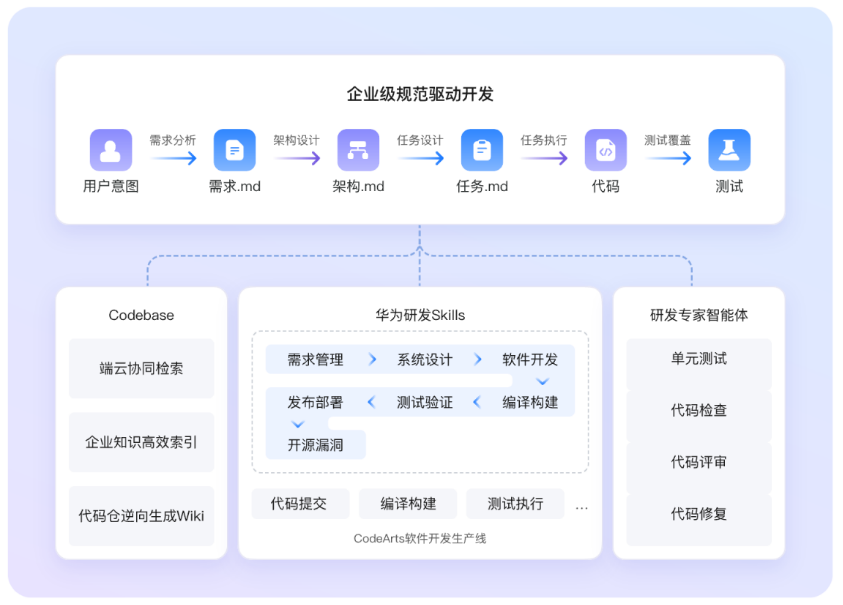Click the 需求分析 arrow

point(174,158)
